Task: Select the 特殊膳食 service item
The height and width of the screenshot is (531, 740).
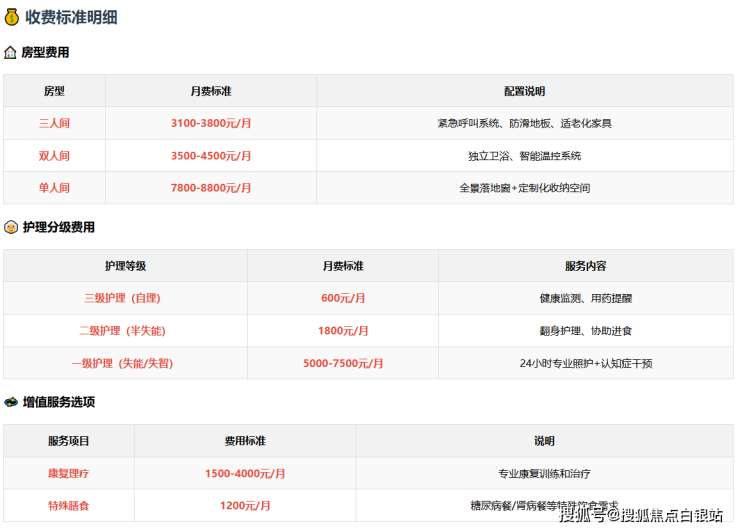Action: coord(69,506)
